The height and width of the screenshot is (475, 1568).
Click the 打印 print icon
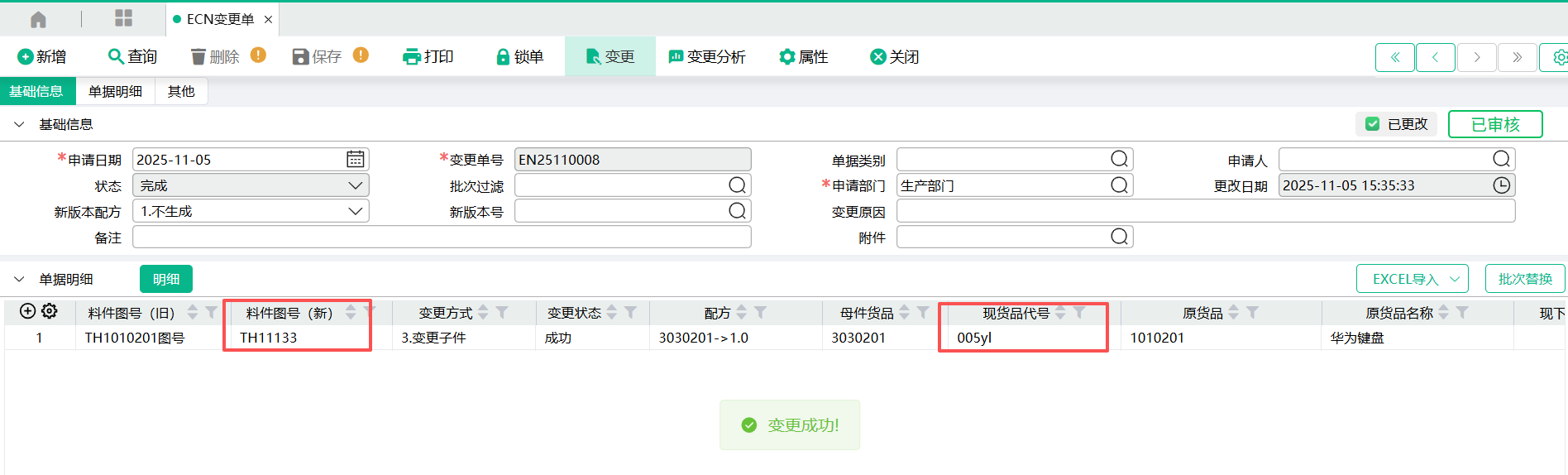[411, 57]
